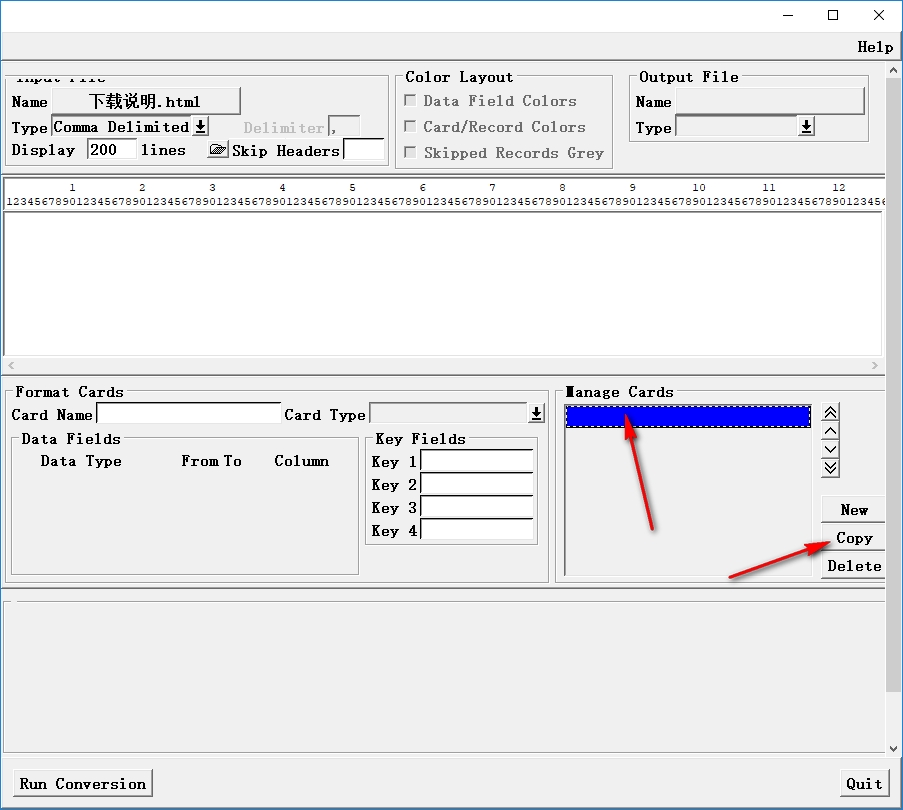Move selected card down one position
This screenshot has width=903, height=810.
[x=830, y=449]
